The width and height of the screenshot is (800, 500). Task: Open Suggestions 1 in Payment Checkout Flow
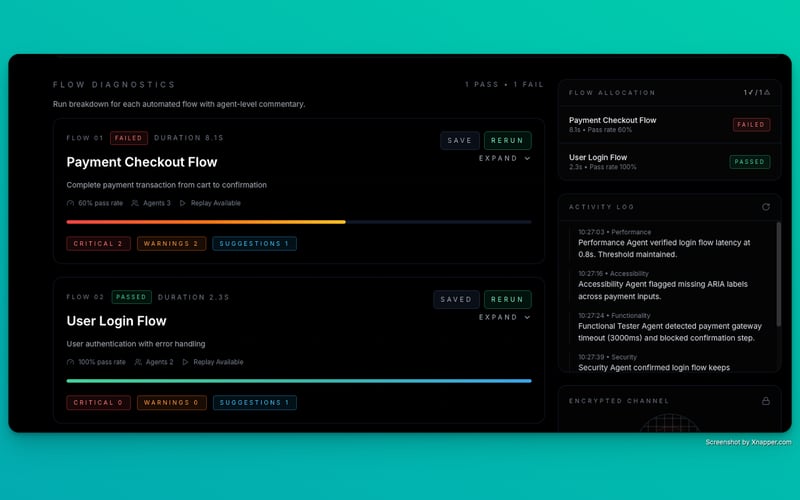[x=255, y=244]
